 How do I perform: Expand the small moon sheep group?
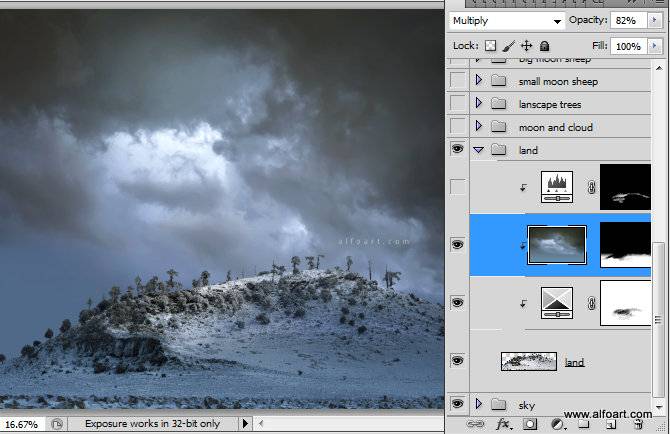pyautogui.click(x=479, y=80)
